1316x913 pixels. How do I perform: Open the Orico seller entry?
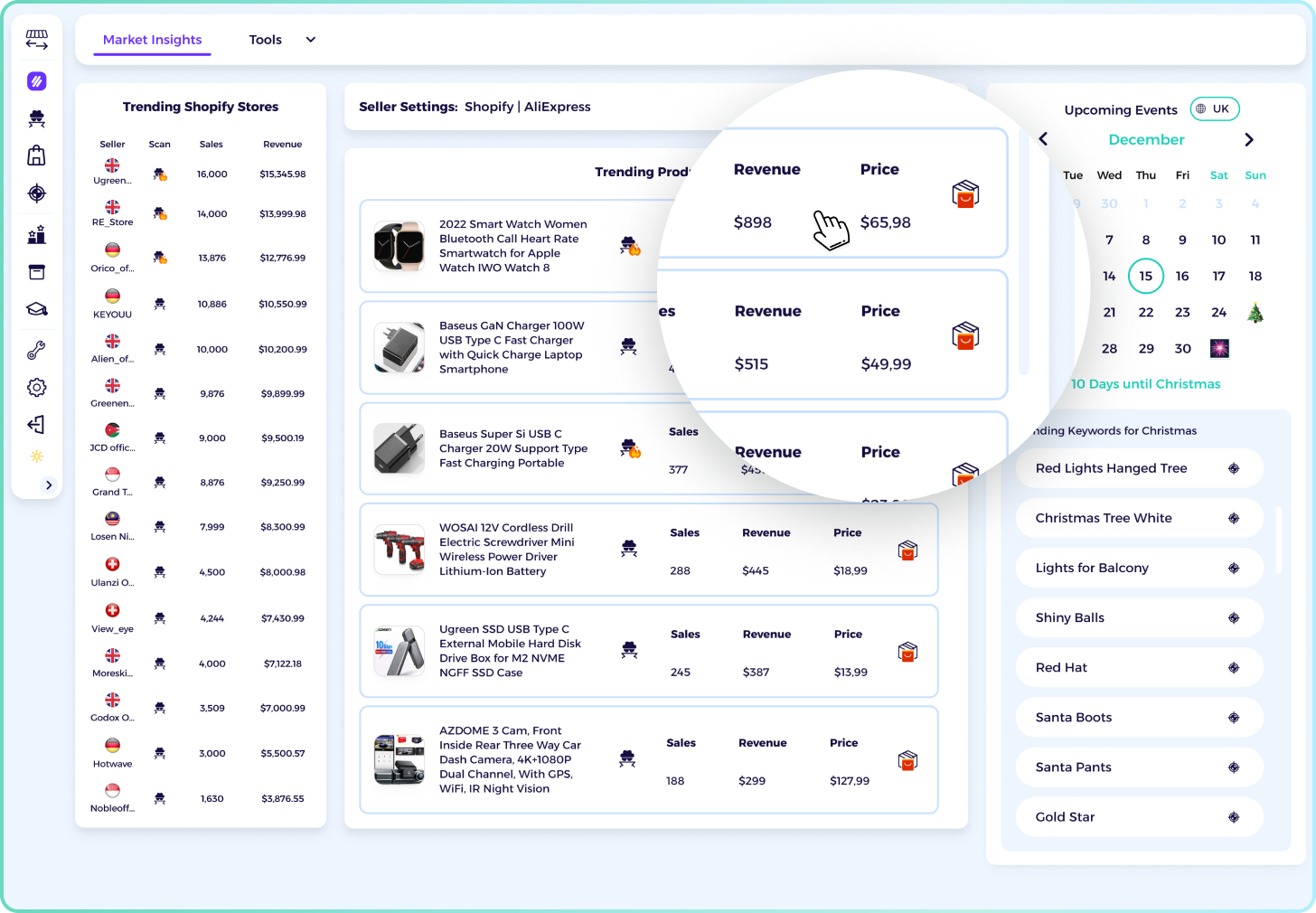[x=112, y=258]
